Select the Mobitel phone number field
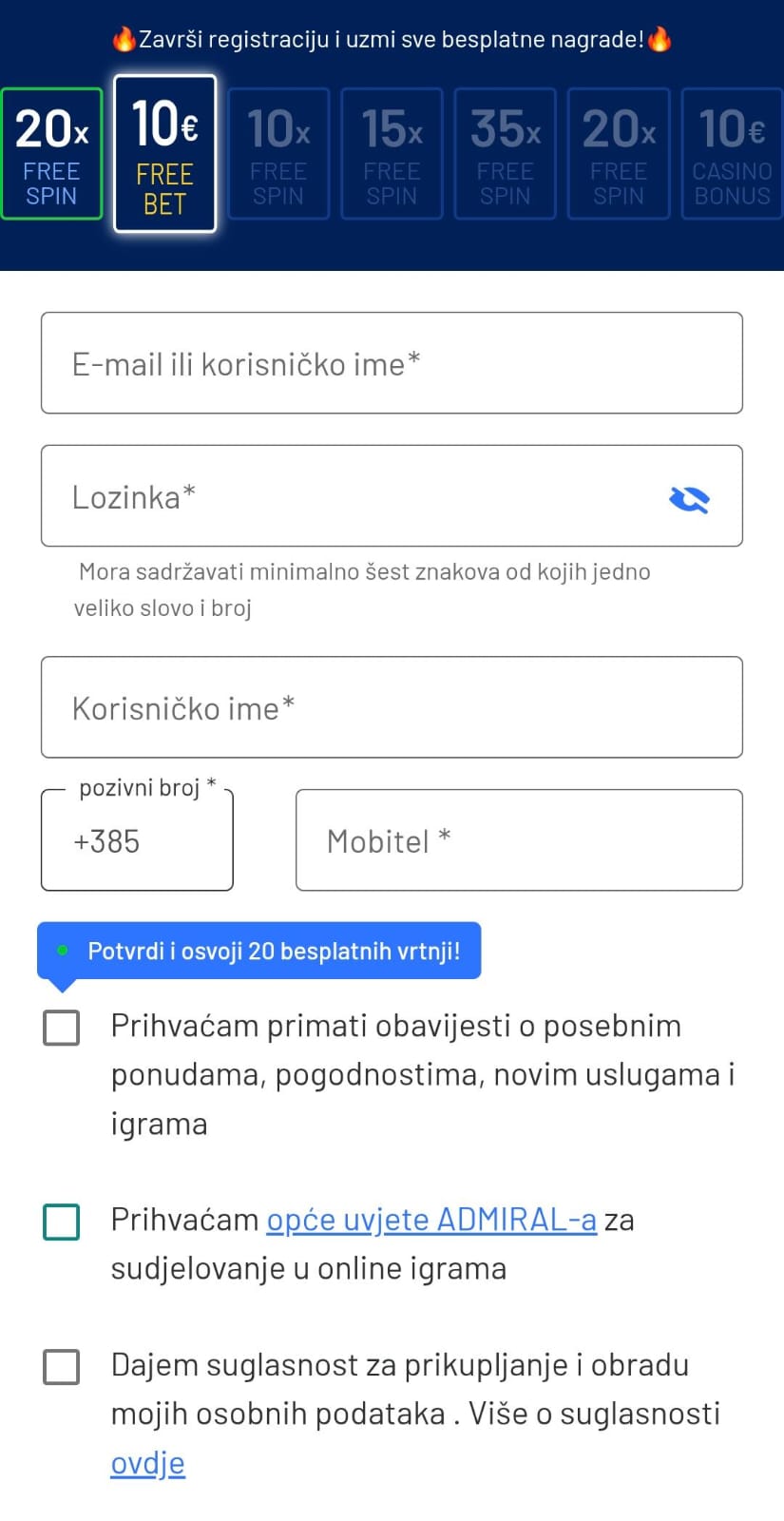 coord(519,840)
